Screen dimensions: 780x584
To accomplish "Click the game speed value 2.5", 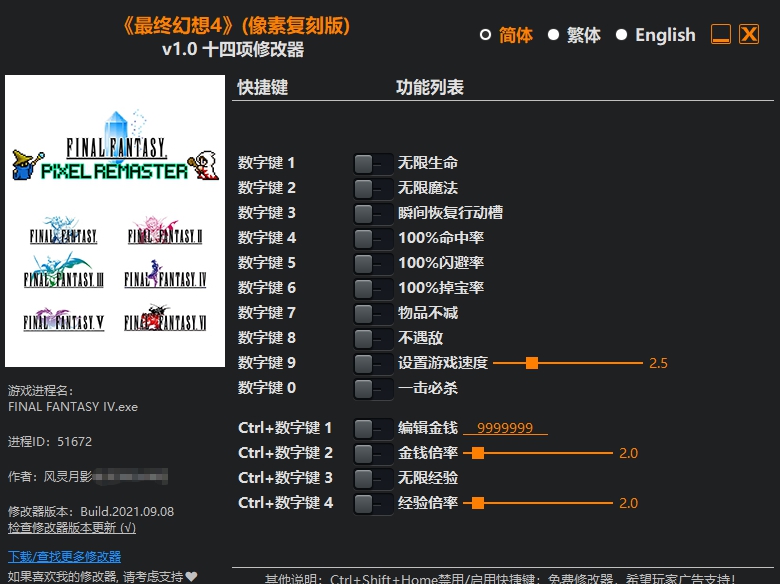I will (x=658, y=363).
